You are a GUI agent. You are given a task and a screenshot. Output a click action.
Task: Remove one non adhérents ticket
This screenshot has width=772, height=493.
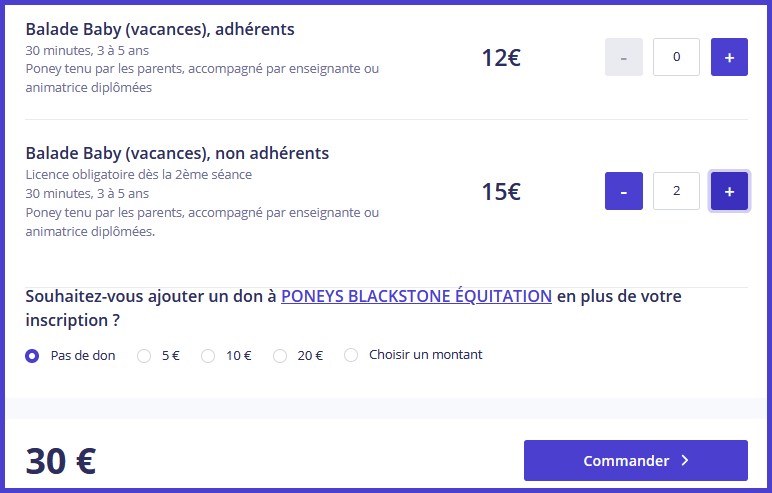tap(624, 191)
